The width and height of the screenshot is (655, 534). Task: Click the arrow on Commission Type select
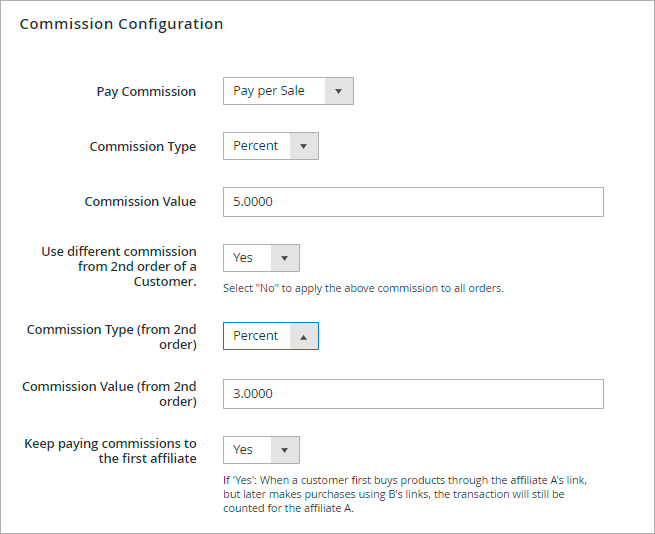tap(303, 146)
